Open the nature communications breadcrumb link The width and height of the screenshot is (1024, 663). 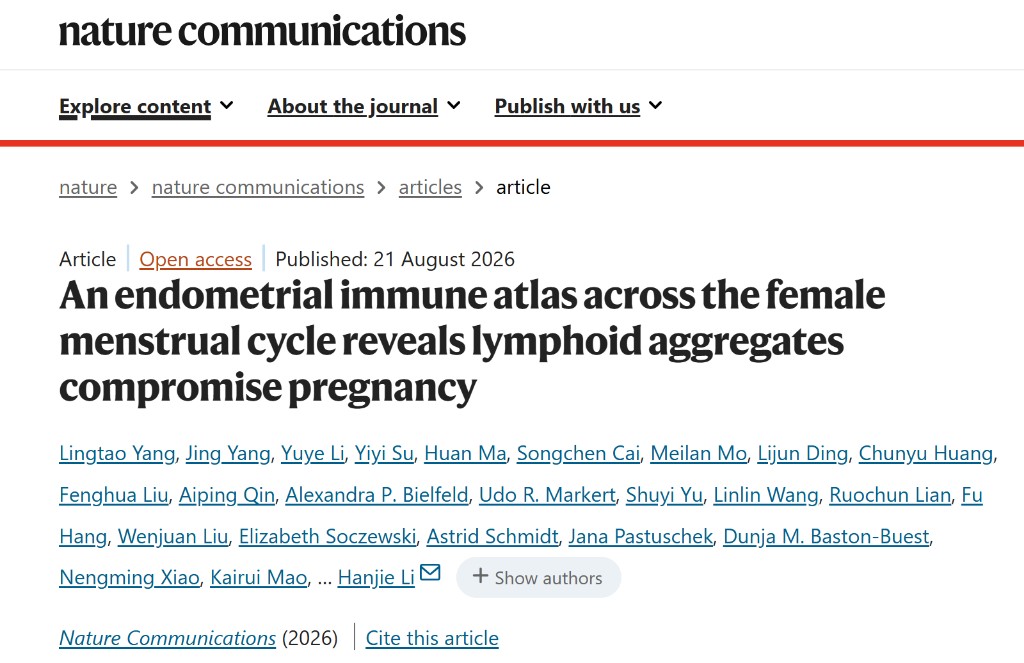click(x=258, y=187)
